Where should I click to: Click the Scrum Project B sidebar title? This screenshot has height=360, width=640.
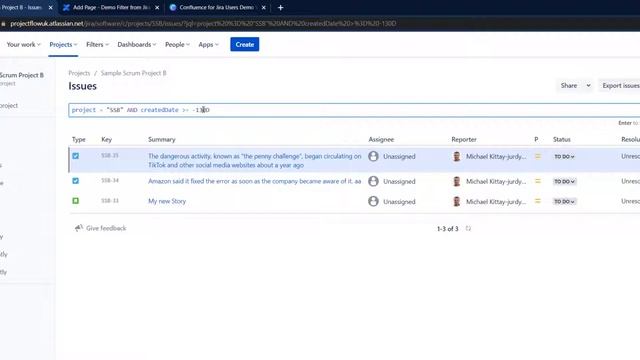(x=22, y=75)
